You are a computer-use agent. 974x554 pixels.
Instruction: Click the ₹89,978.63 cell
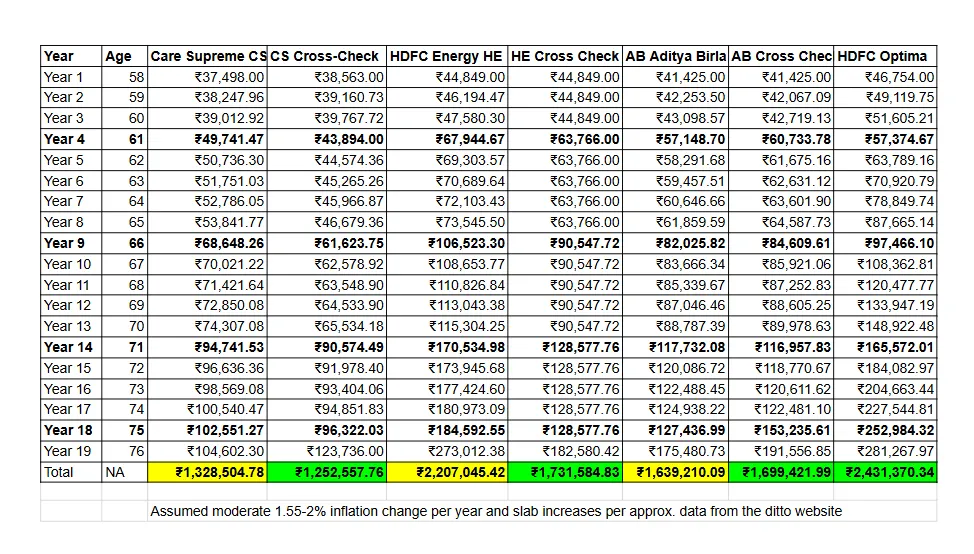pos(781,326)
